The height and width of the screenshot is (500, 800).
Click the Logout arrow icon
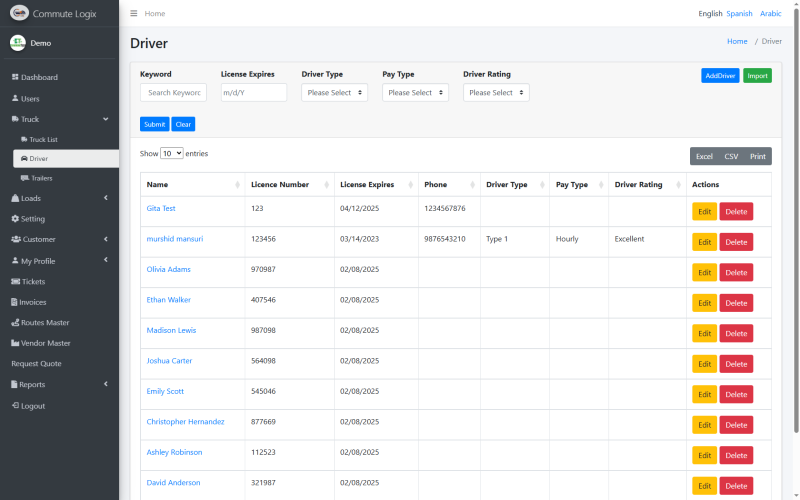tap(15, 406)
